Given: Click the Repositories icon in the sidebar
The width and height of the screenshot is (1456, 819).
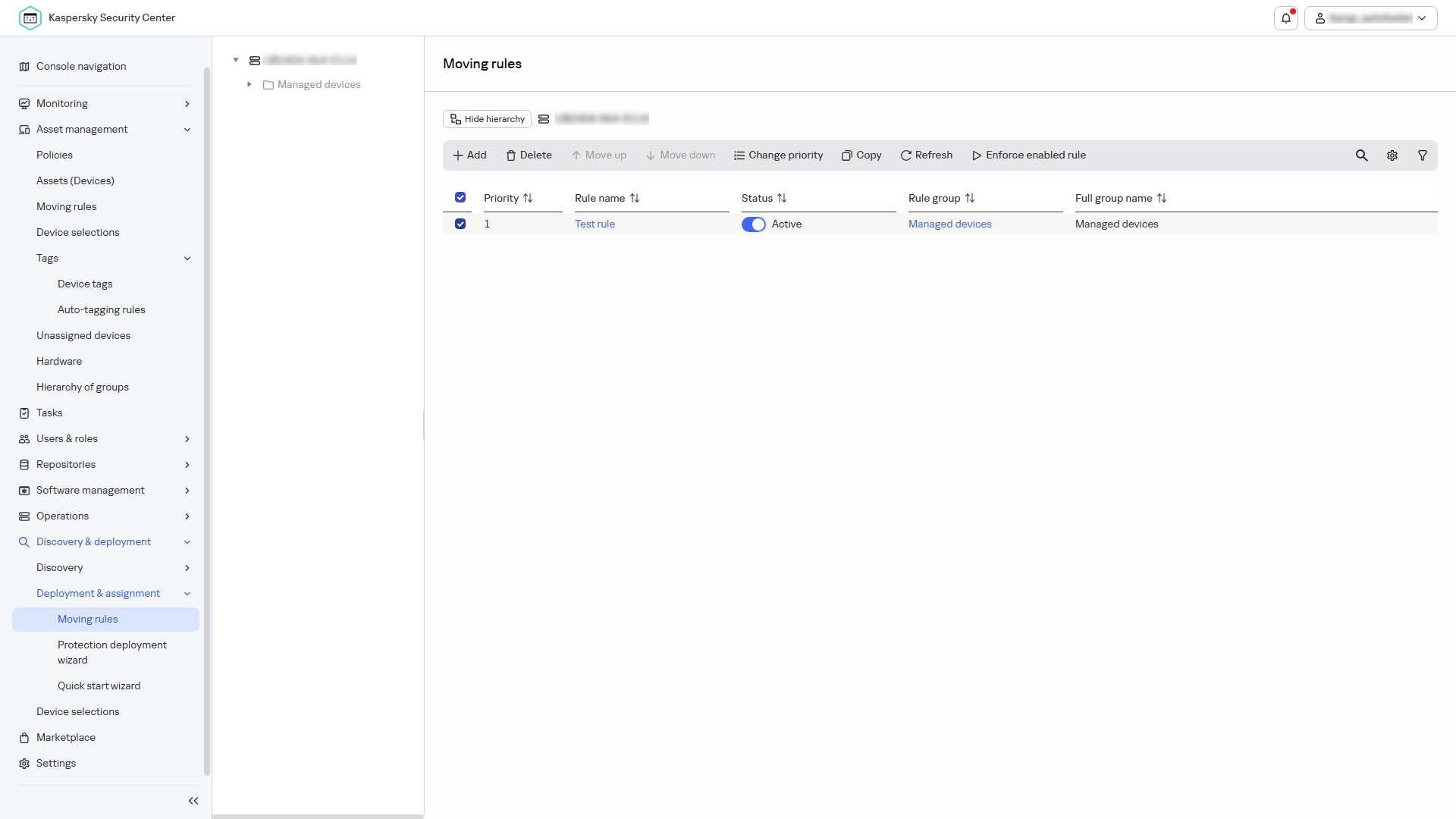Looking at the screenshot, I should [24, 465].
